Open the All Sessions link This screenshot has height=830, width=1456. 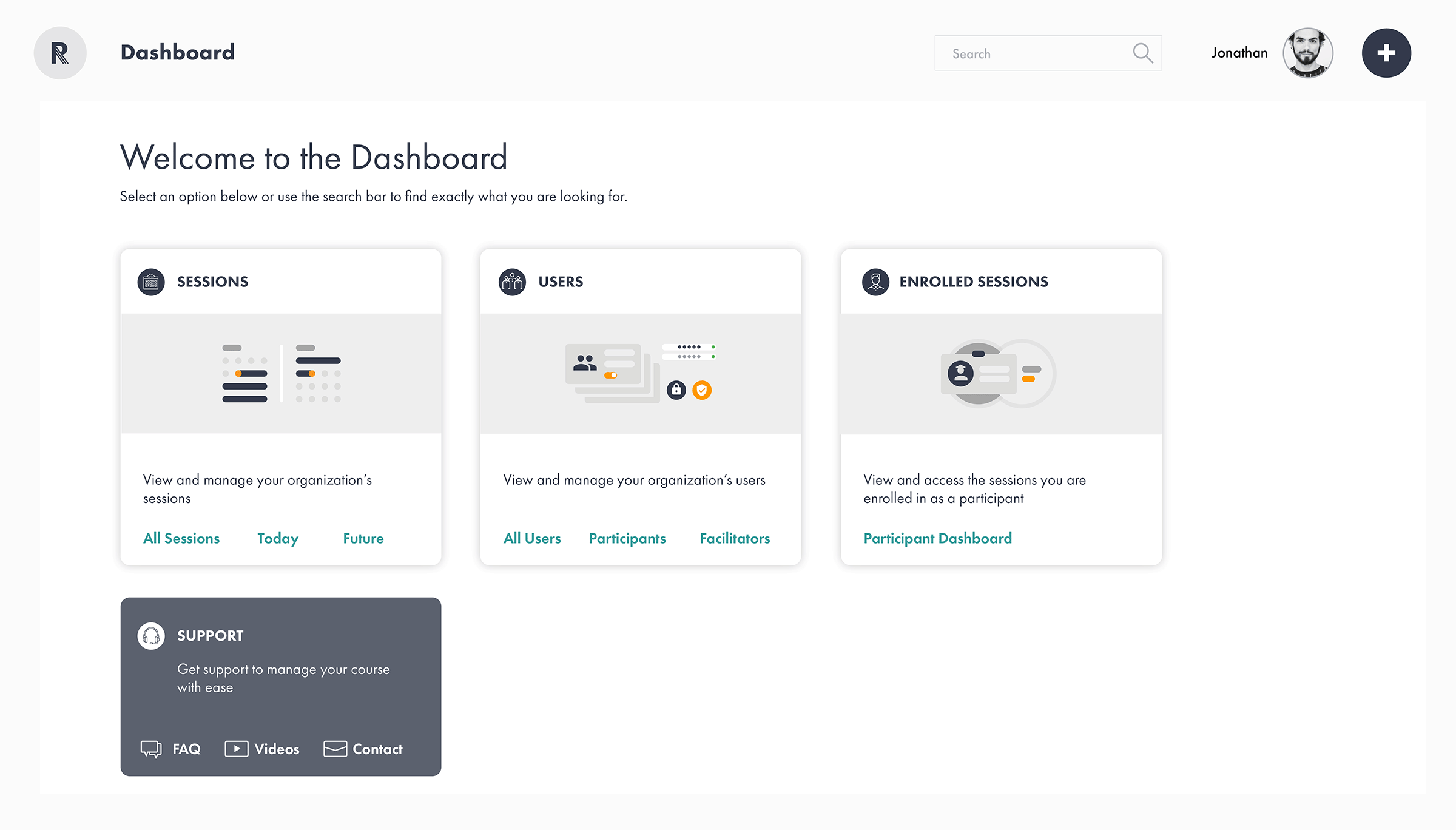(181, 539)
